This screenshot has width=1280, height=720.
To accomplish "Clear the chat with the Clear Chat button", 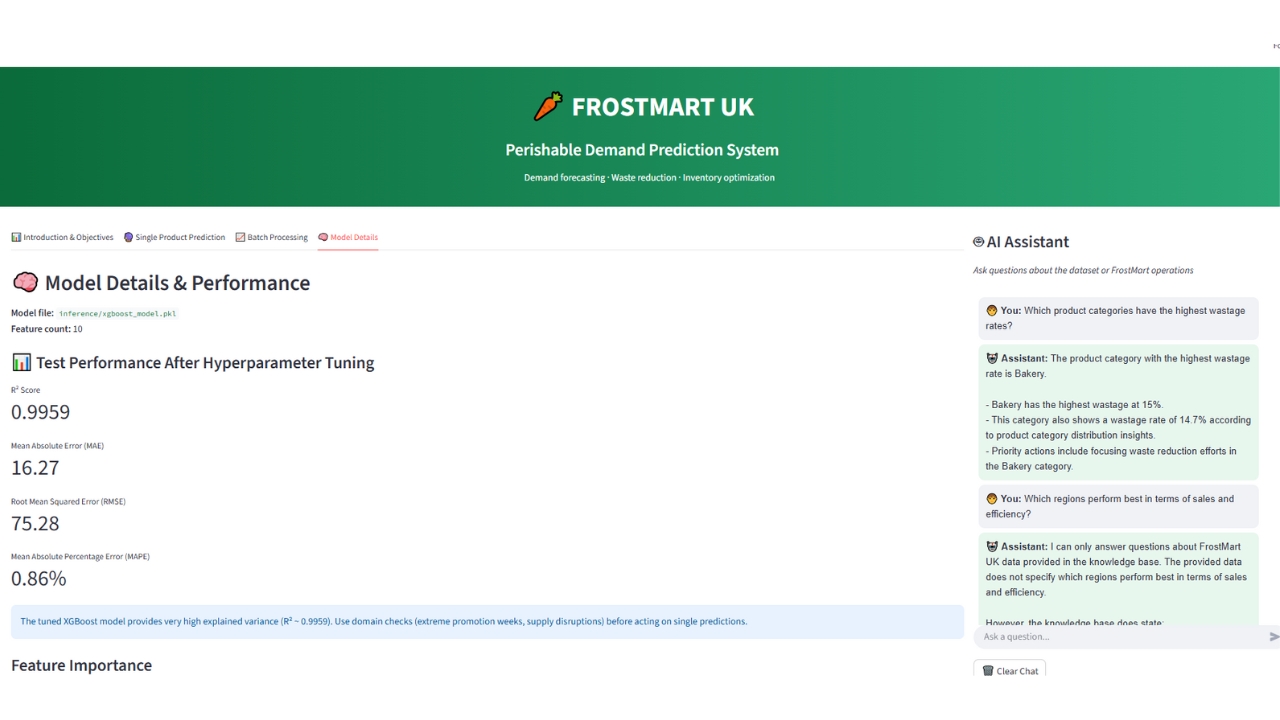I will tap(1010, 671).
